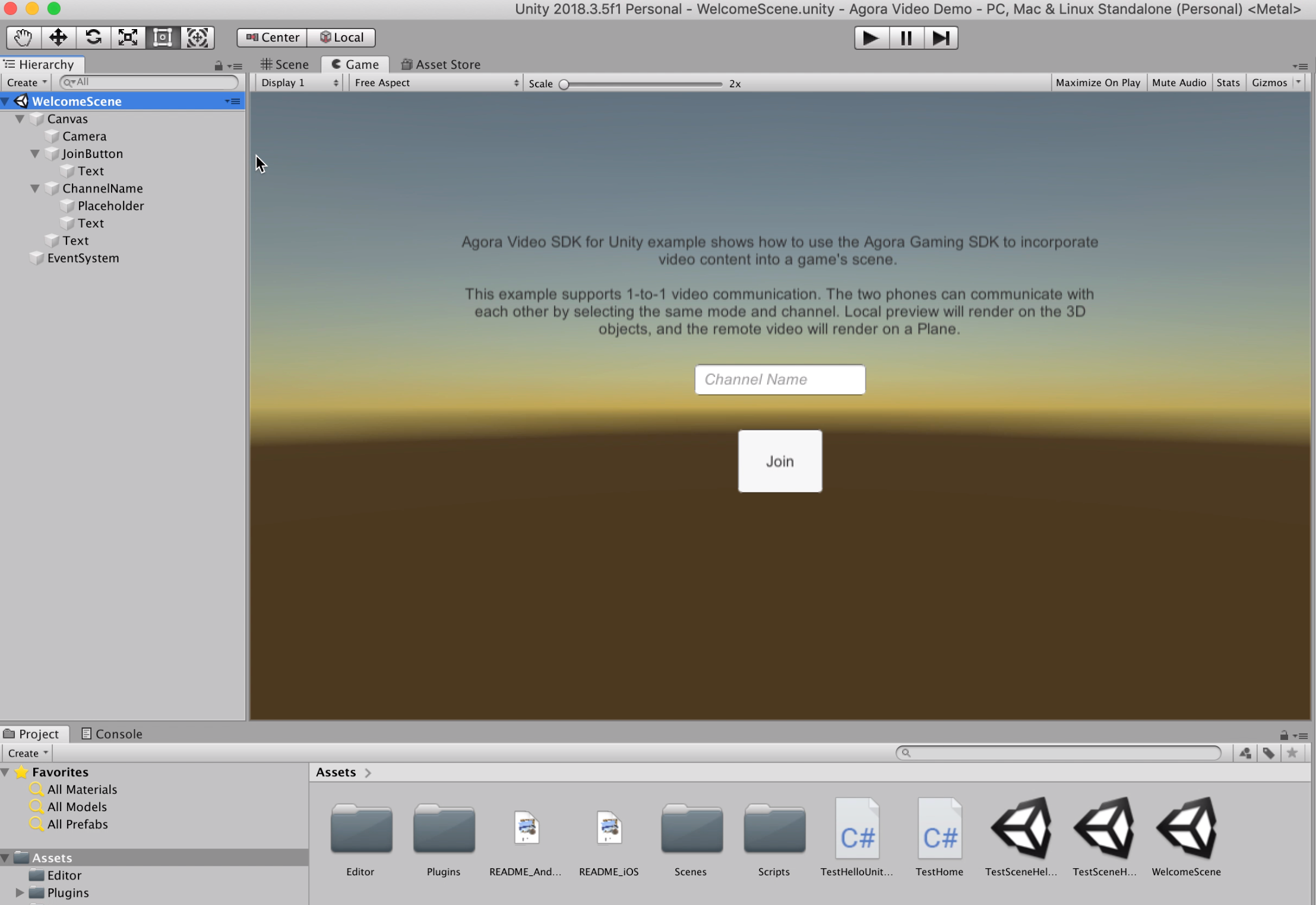The height and width of the screenshot is (905, 1316).
Task: Expand the Plugins folder in project tree
Action: click(x=20, y=893)
